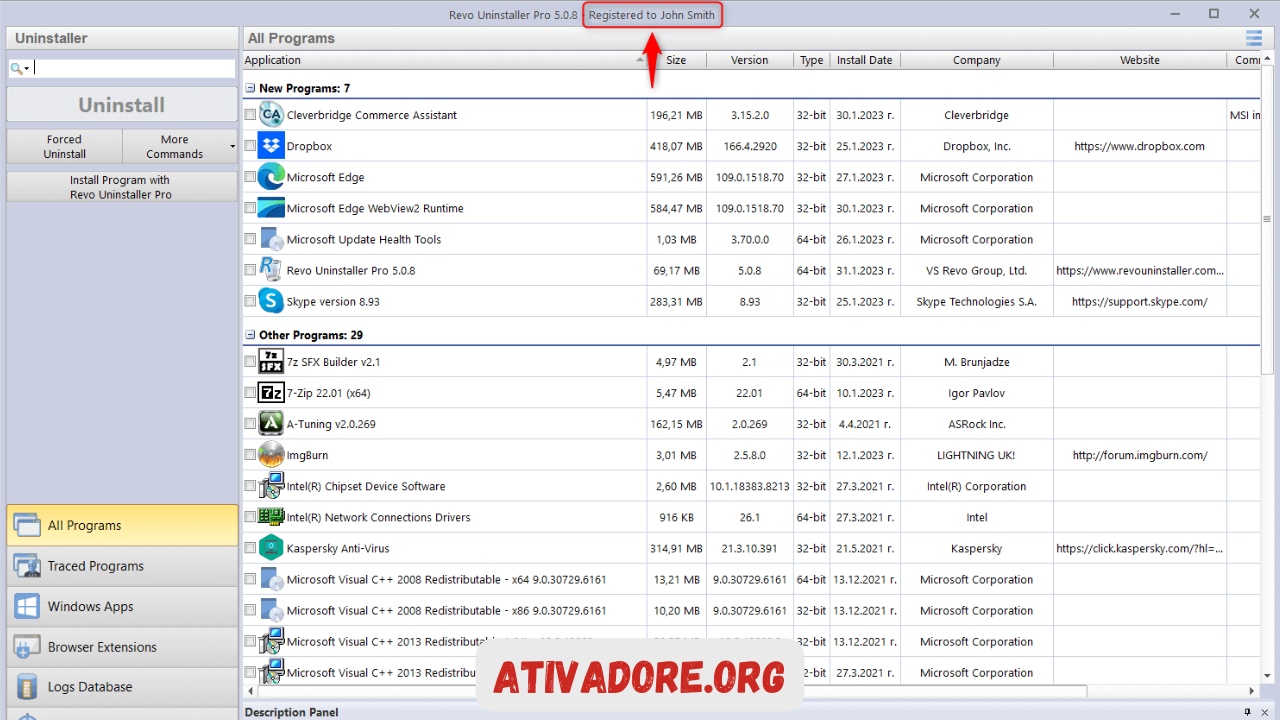Tick the Cleverbridge Commerce Assistant checkbox
Screen dimensions: 1280x720
[x=250, y=115]
